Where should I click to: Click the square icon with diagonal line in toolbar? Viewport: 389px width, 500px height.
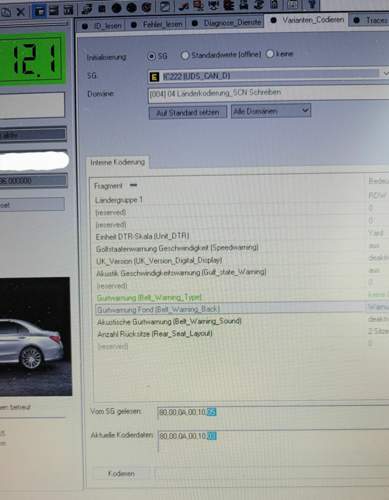click(165, 6)
